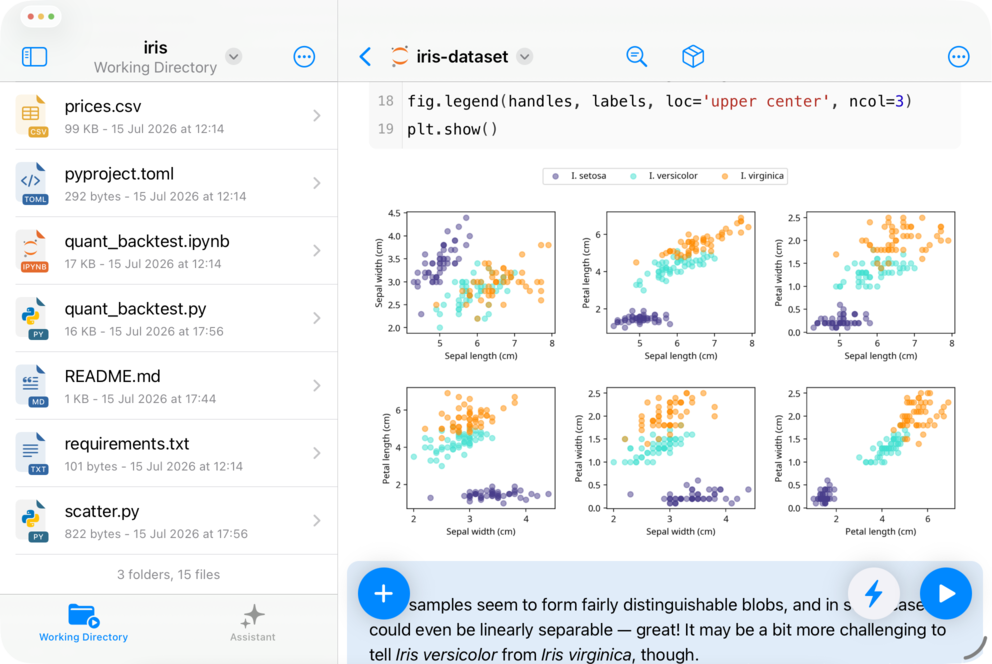Open the packages cube icon
This screenshot has width=992, height=664.
[x=693, y=56]
